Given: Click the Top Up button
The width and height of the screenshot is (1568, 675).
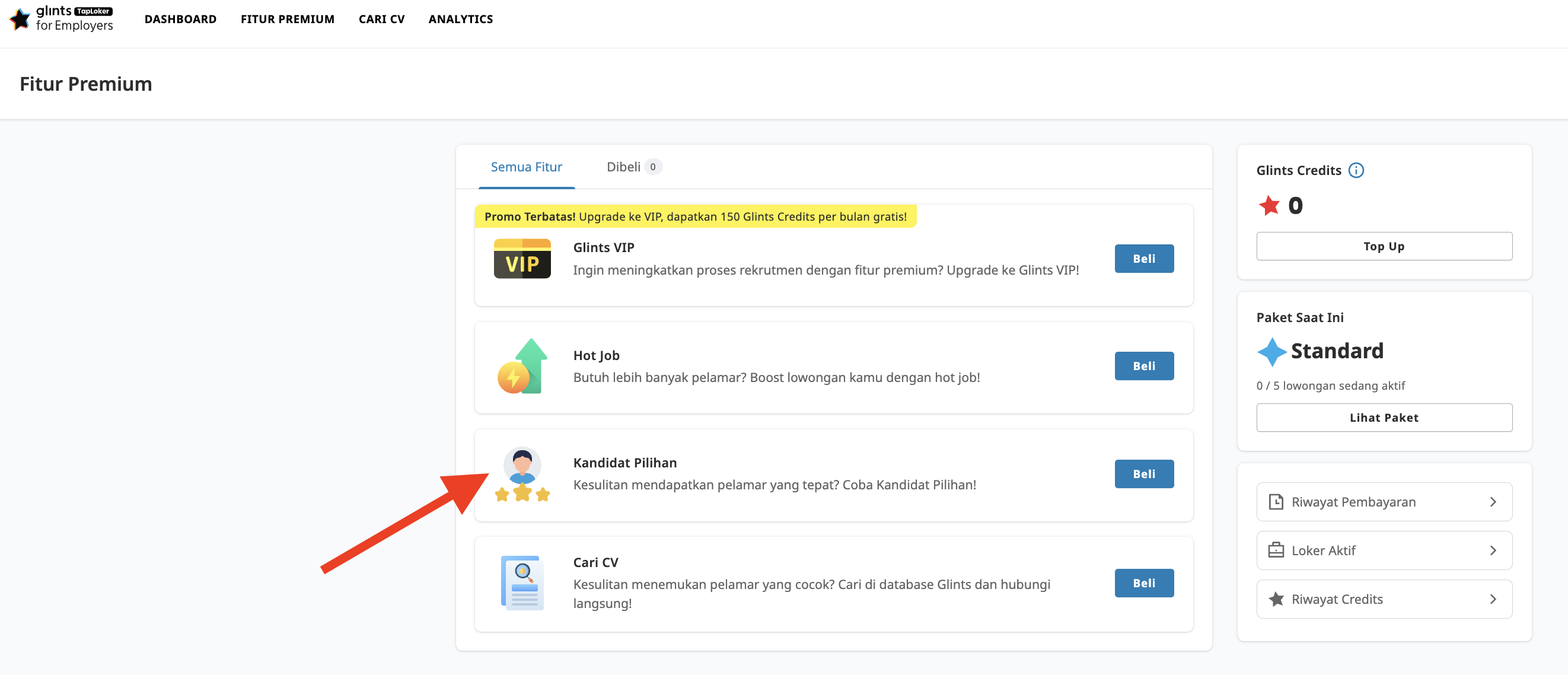Looking at the screenshot, I should tap(1384, 247).
